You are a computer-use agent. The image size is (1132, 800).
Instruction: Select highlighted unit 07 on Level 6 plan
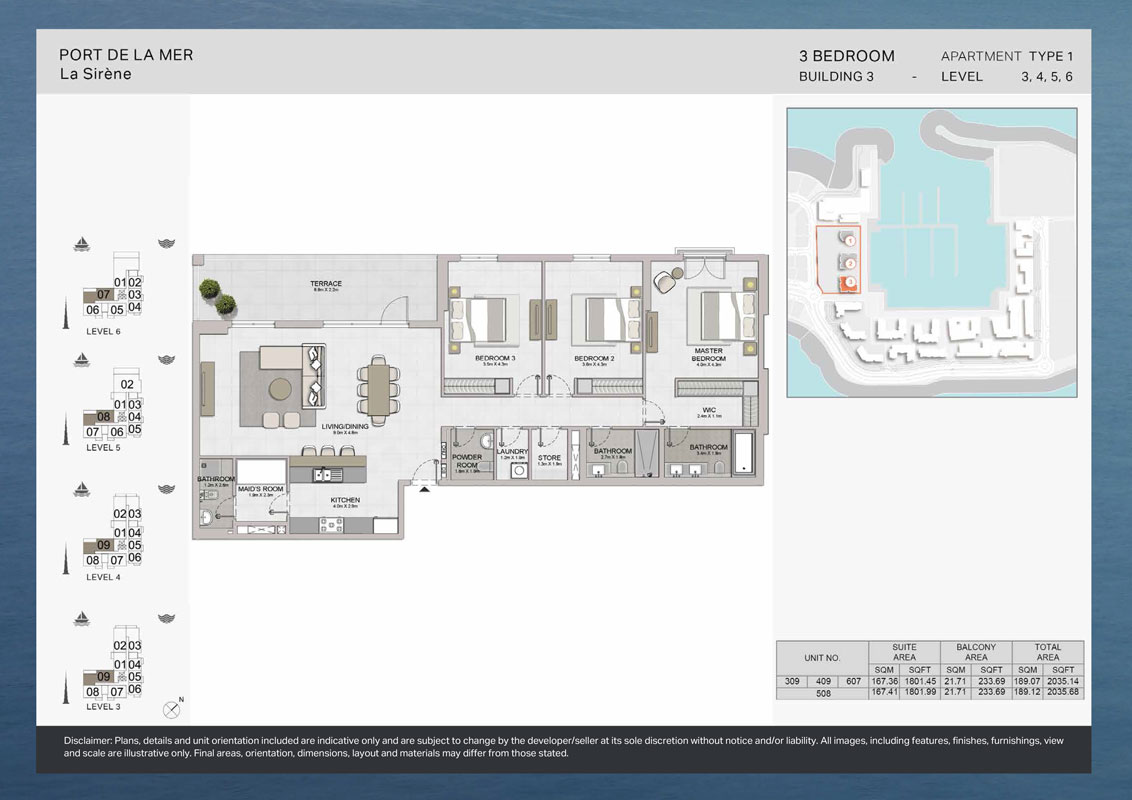point(103,295)
